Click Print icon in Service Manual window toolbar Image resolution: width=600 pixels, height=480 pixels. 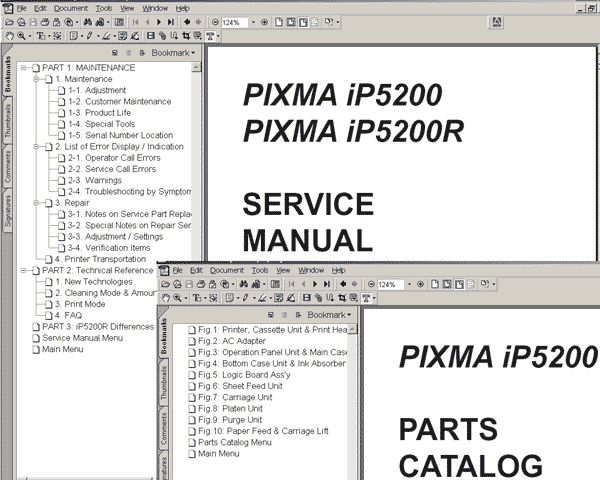(x=44, y=22)
